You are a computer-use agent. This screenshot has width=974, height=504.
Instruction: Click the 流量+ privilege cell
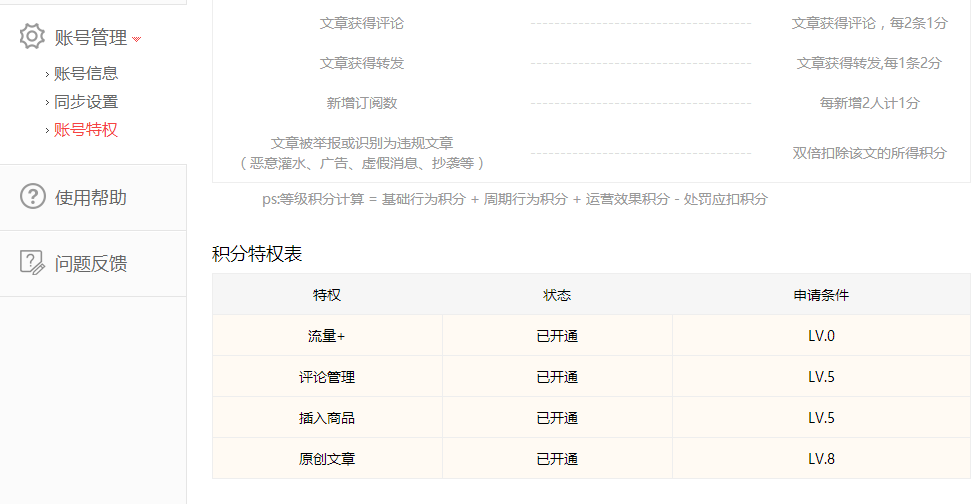327,336
